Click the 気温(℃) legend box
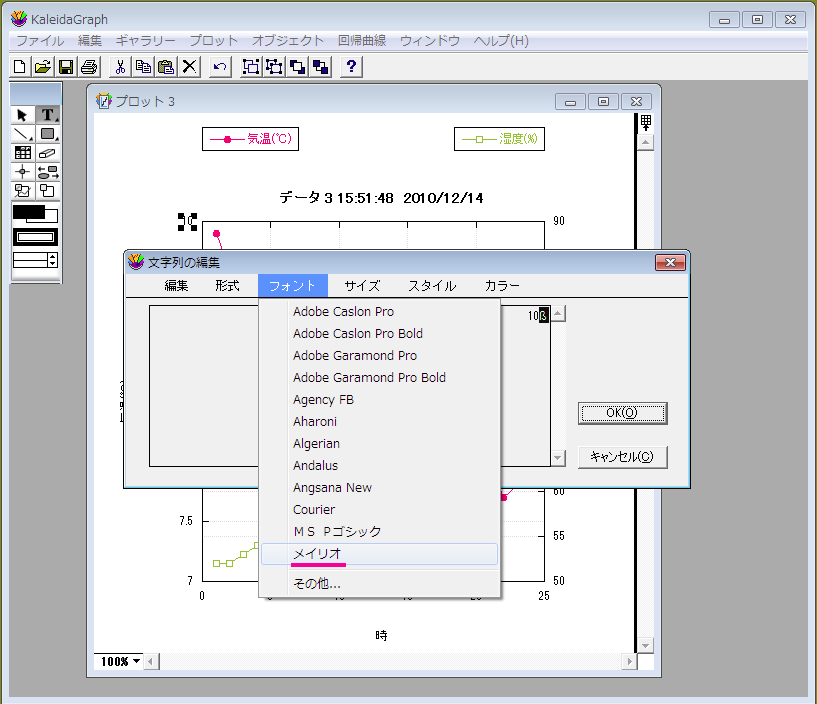The width and height of the screenshot is (817, 704). point(251,139)
